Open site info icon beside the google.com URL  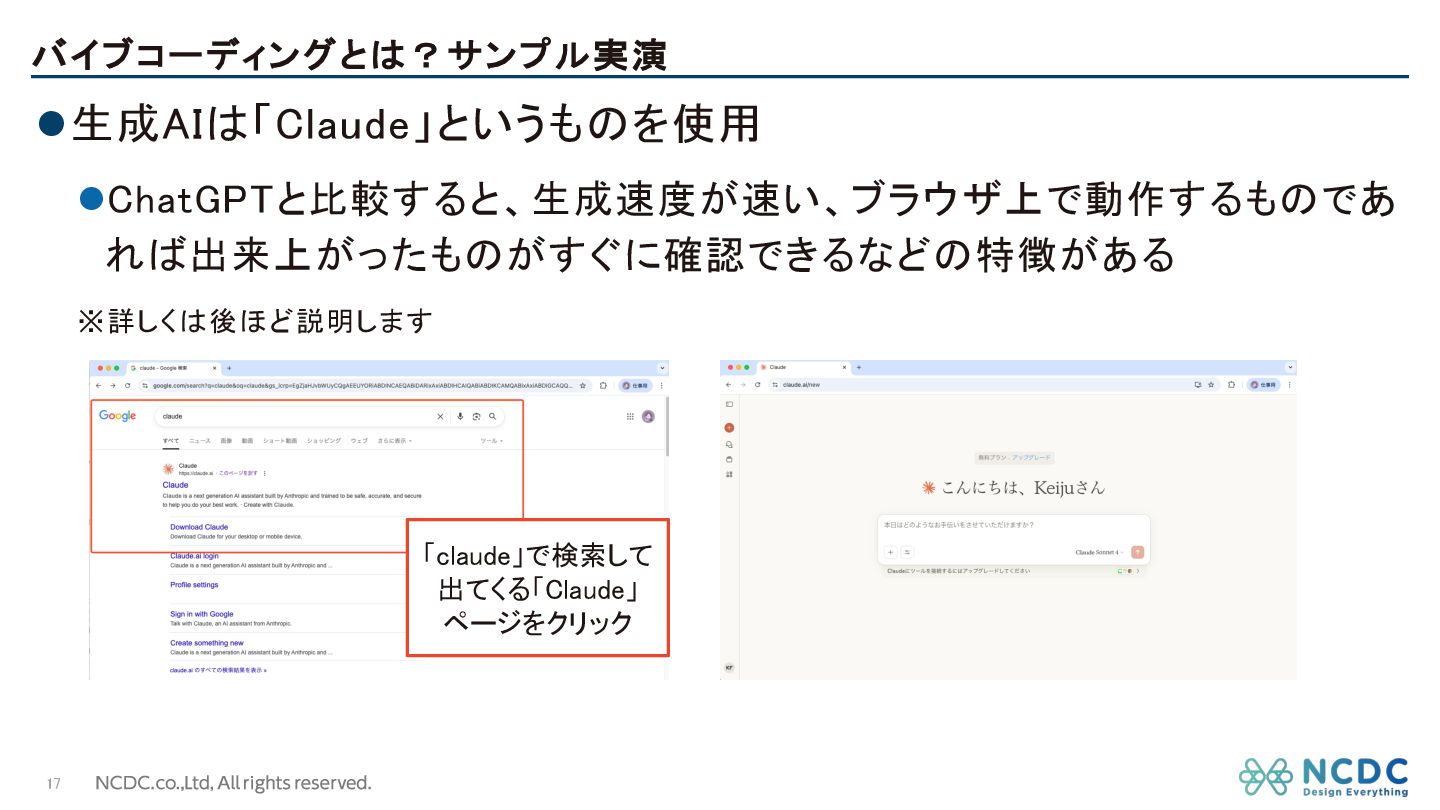[145, 385]
